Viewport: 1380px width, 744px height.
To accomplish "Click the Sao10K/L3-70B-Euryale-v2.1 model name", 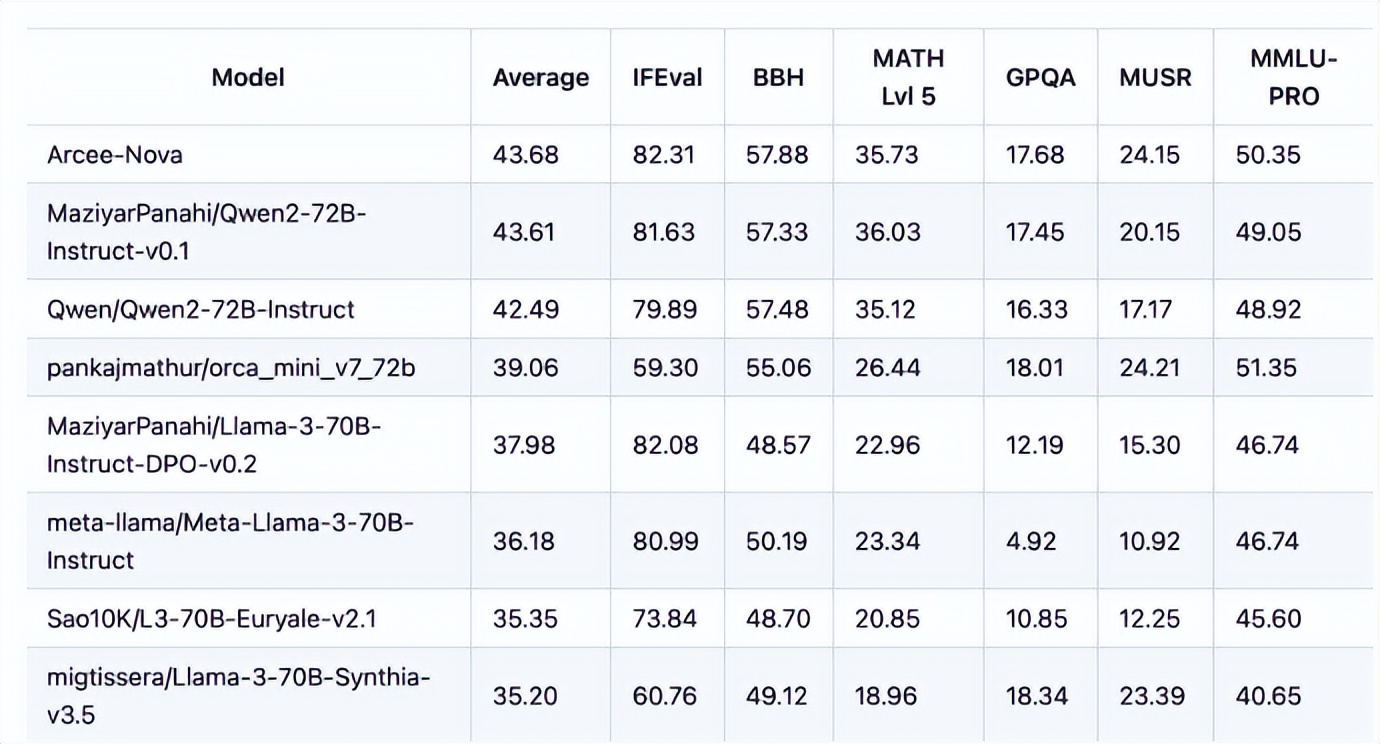I will (x=211, y=619).
